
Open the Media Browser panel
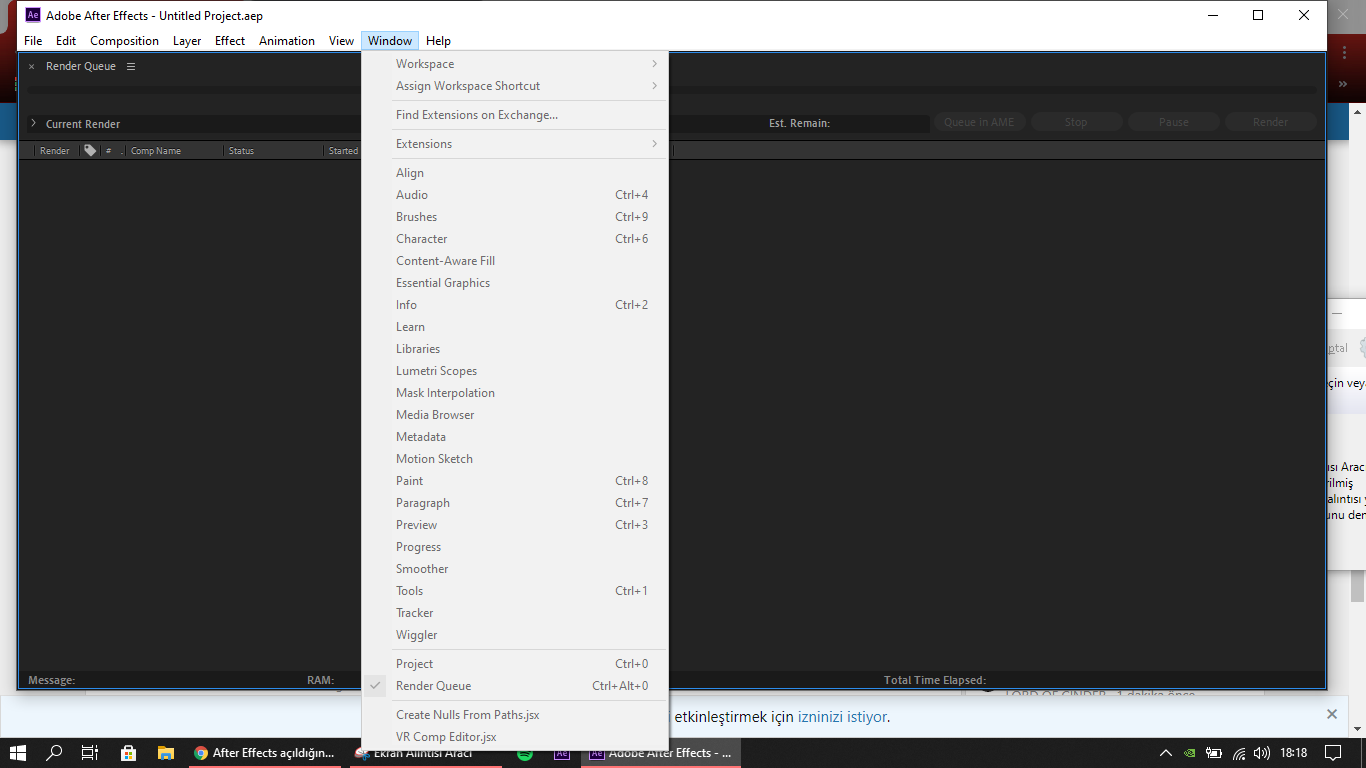point(515,415)
